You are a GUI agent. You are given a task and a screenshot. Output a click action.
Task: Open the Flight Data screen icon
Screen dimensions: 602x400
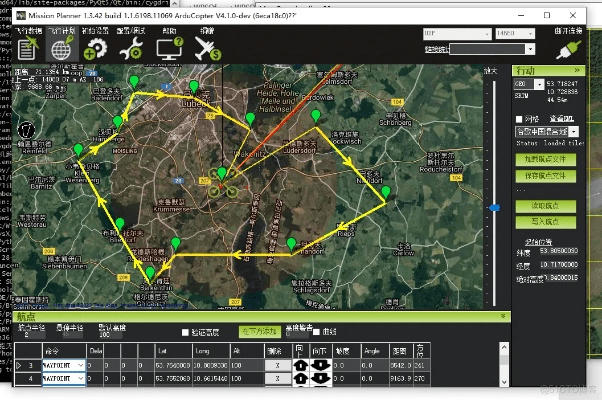27,45
